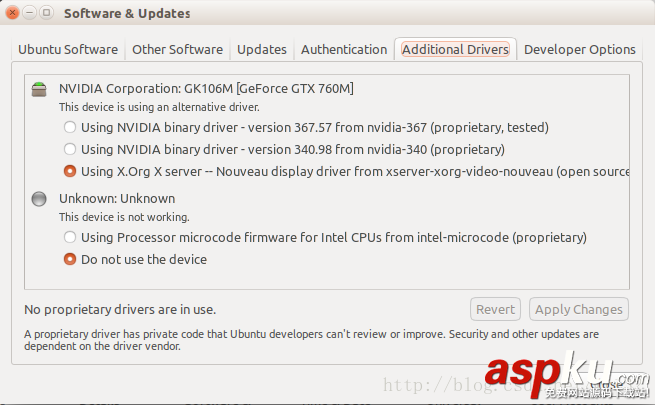Maximize the Software & Updates window
Viewport: 655px width, 405px height.
47,13
